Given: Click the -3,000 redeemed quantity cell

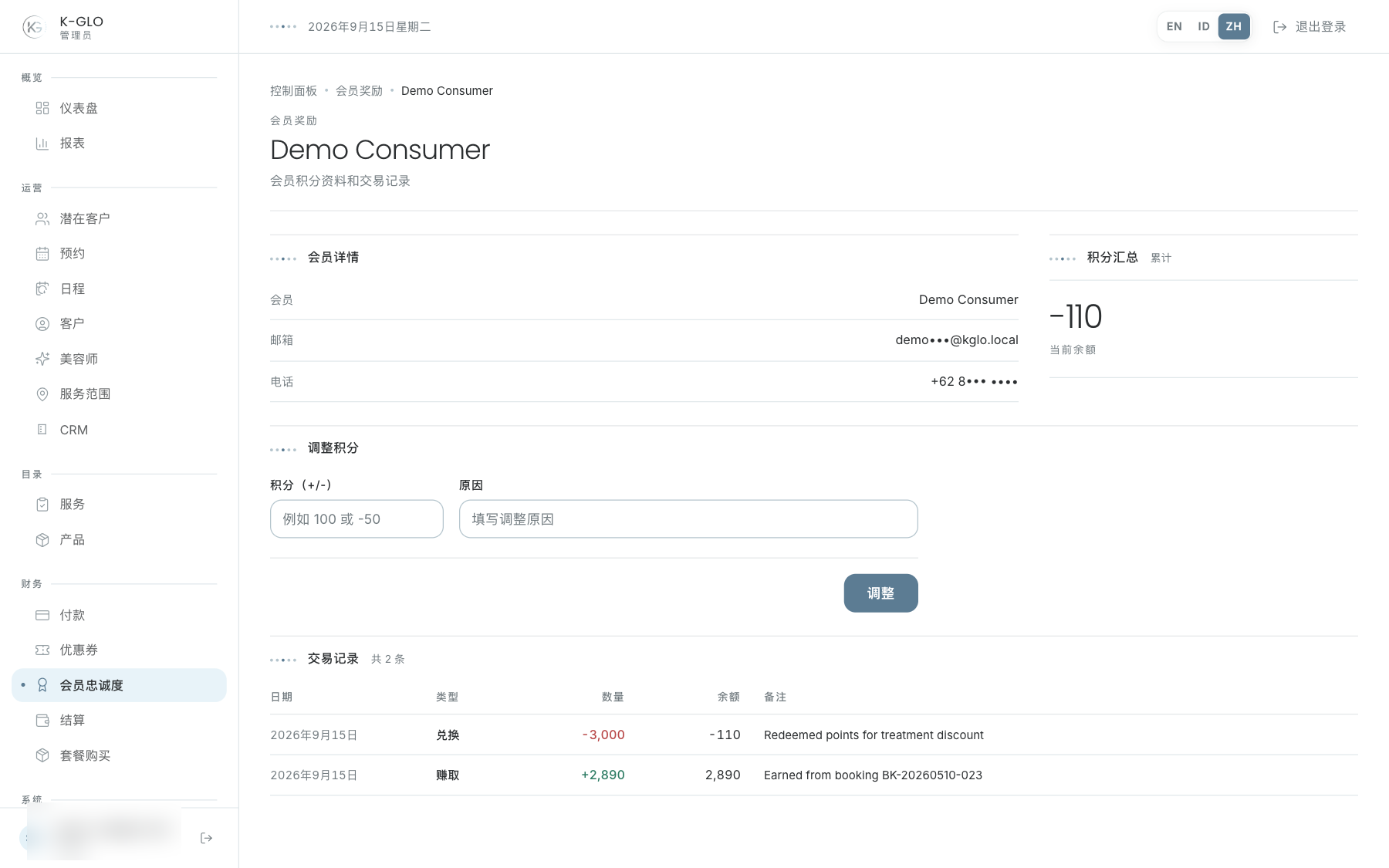Looking at the screenshot, I should [x=603, y=735].
